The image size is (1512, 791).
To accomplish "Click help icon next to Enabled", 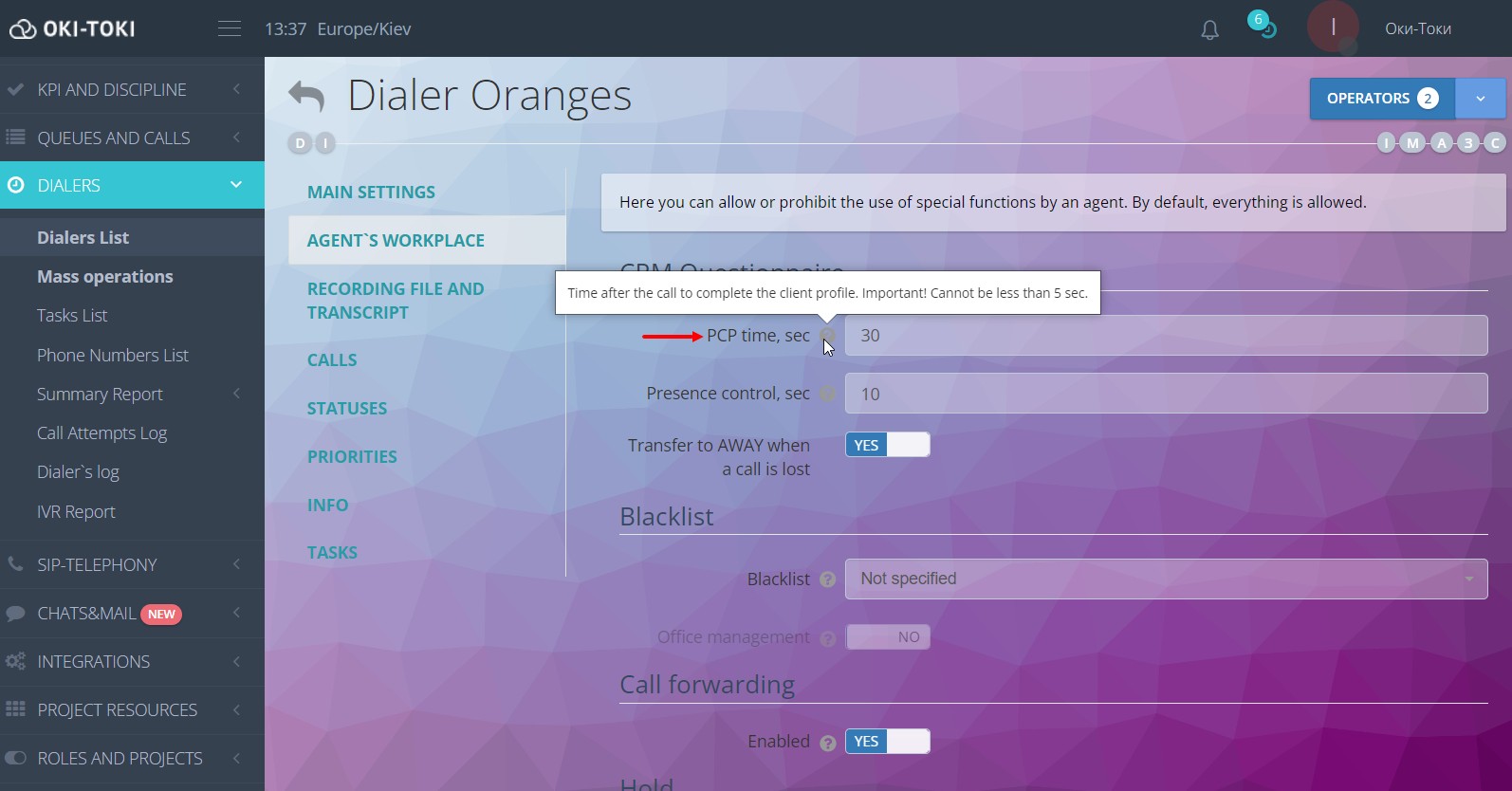I will click(x=828, y=743).
